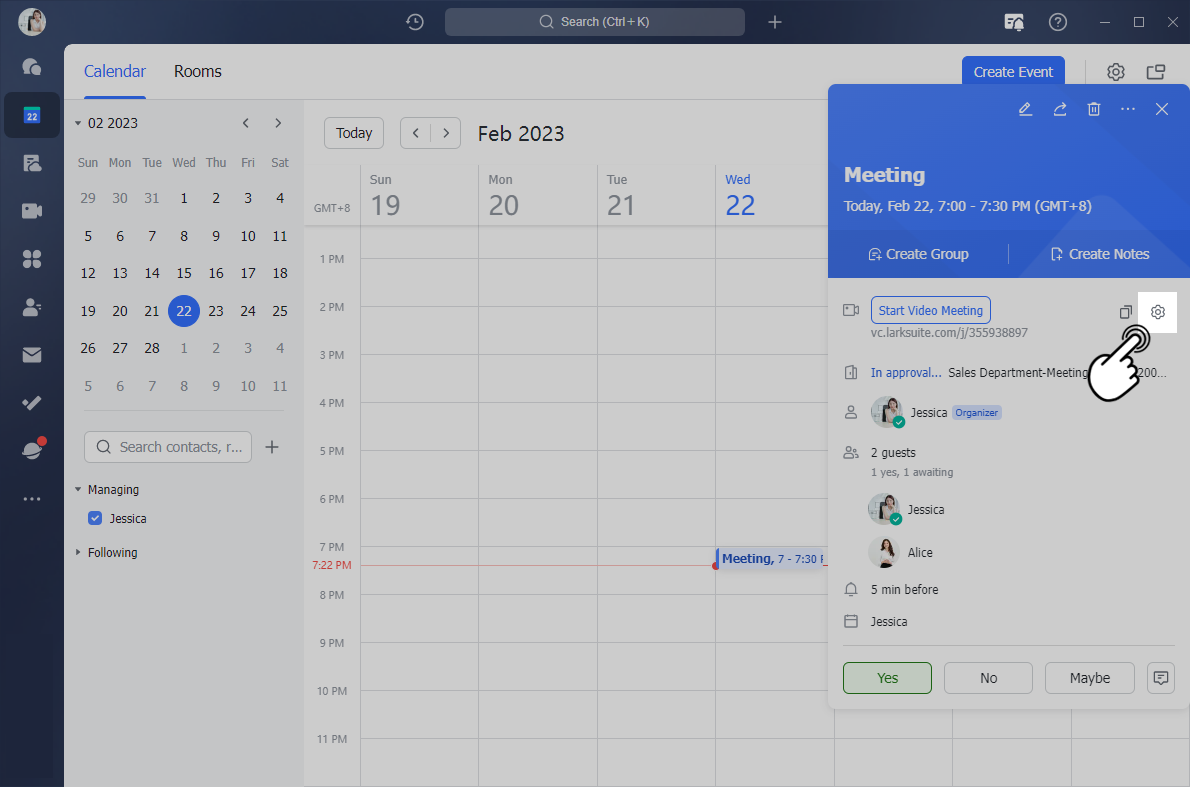Accept the meeting with Yes button
1190x787 pixels.
pyautogui.click(x=887, y=678)
